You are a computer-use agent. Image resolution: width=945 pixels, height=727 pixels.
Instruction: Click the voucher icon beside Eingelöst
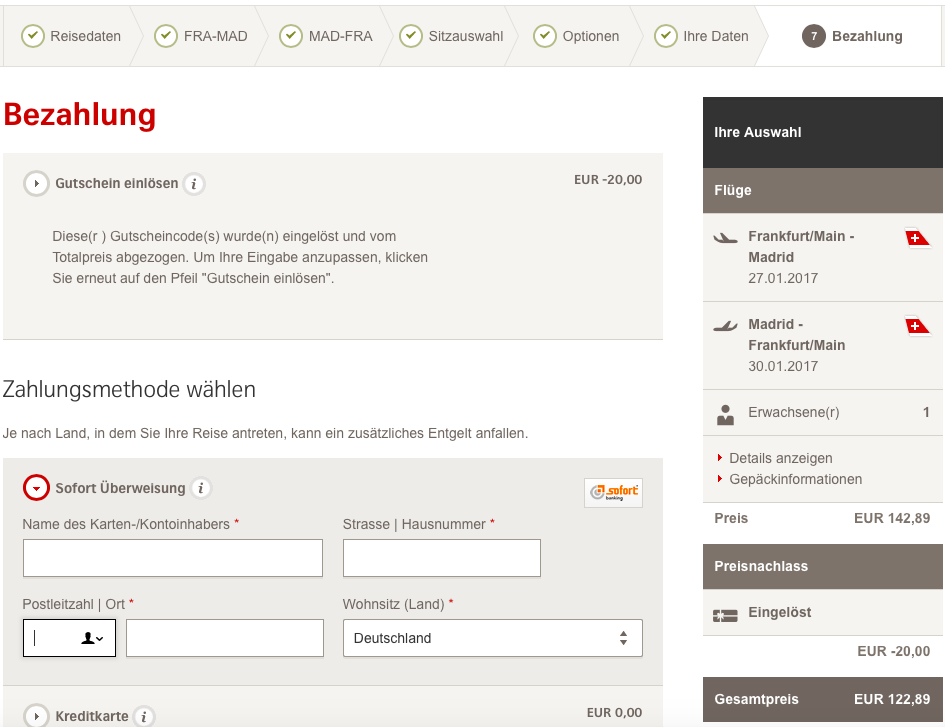coord(725,616)
